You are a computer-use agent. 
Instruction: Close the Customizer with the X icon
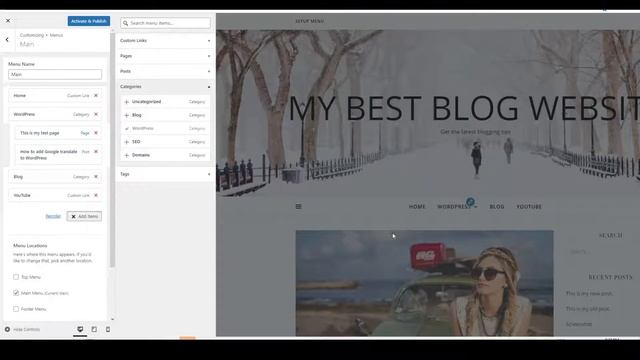tap(8, 21)
